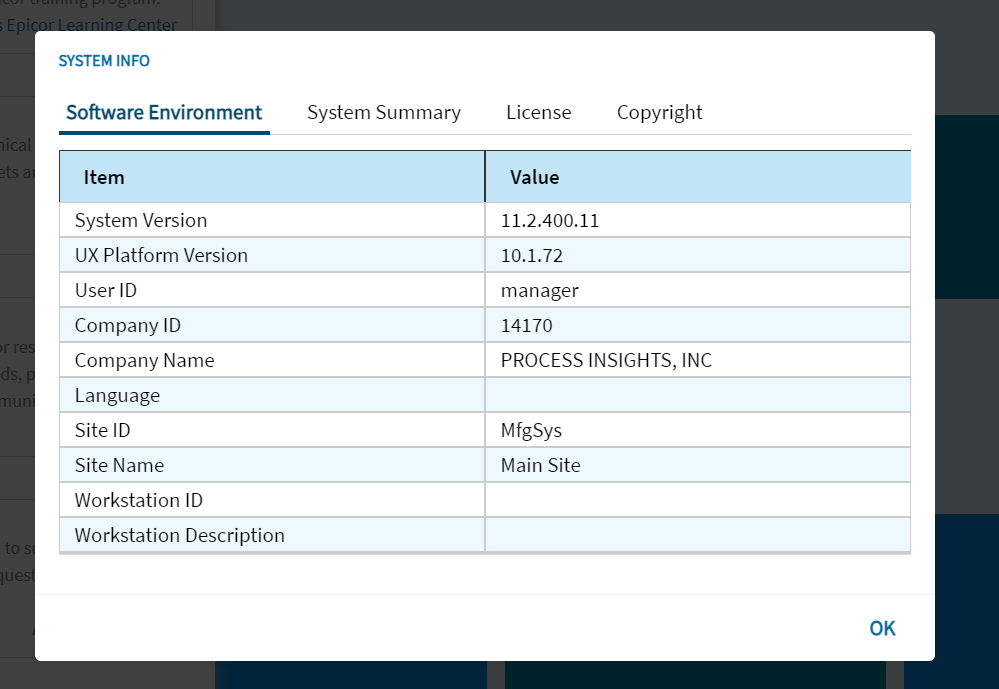999x689 pixels.
Task: Switch to the Software Environment tab
Action: [164, 113]
